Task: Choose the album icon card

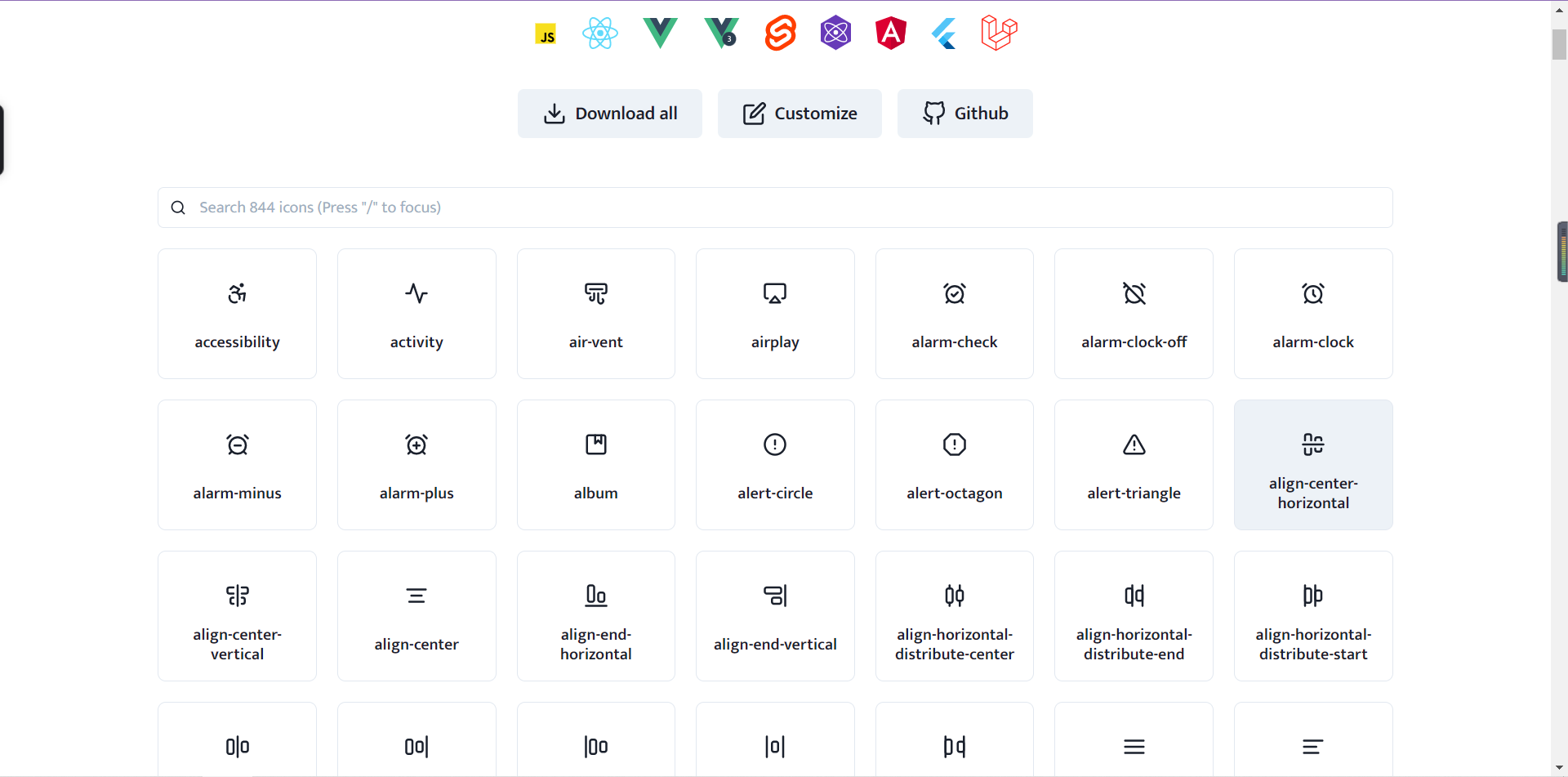Action: [x=596, y=465]
